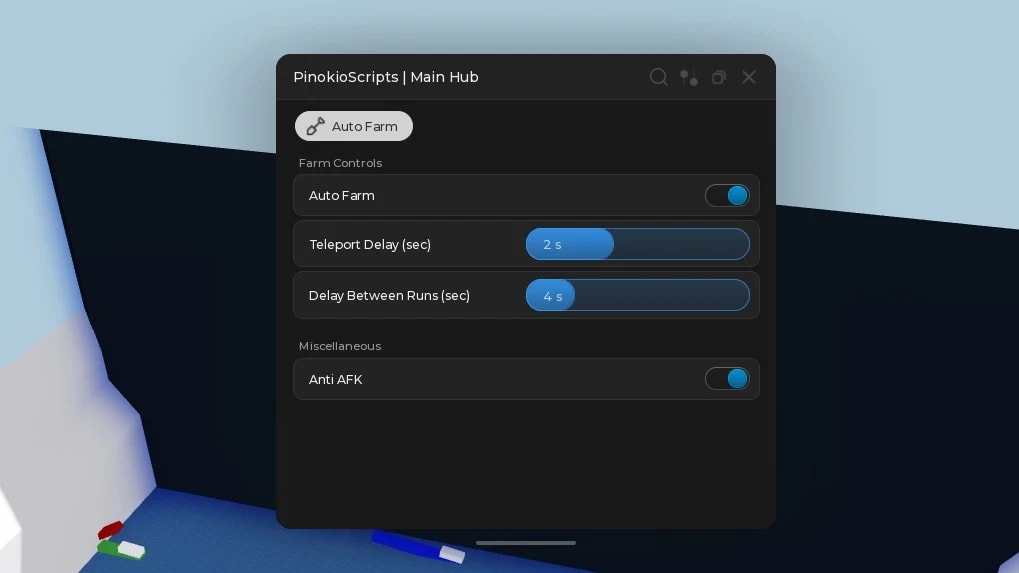
Task: Open the search magnifier icon in hub header
Action: [x=658, y=77]
